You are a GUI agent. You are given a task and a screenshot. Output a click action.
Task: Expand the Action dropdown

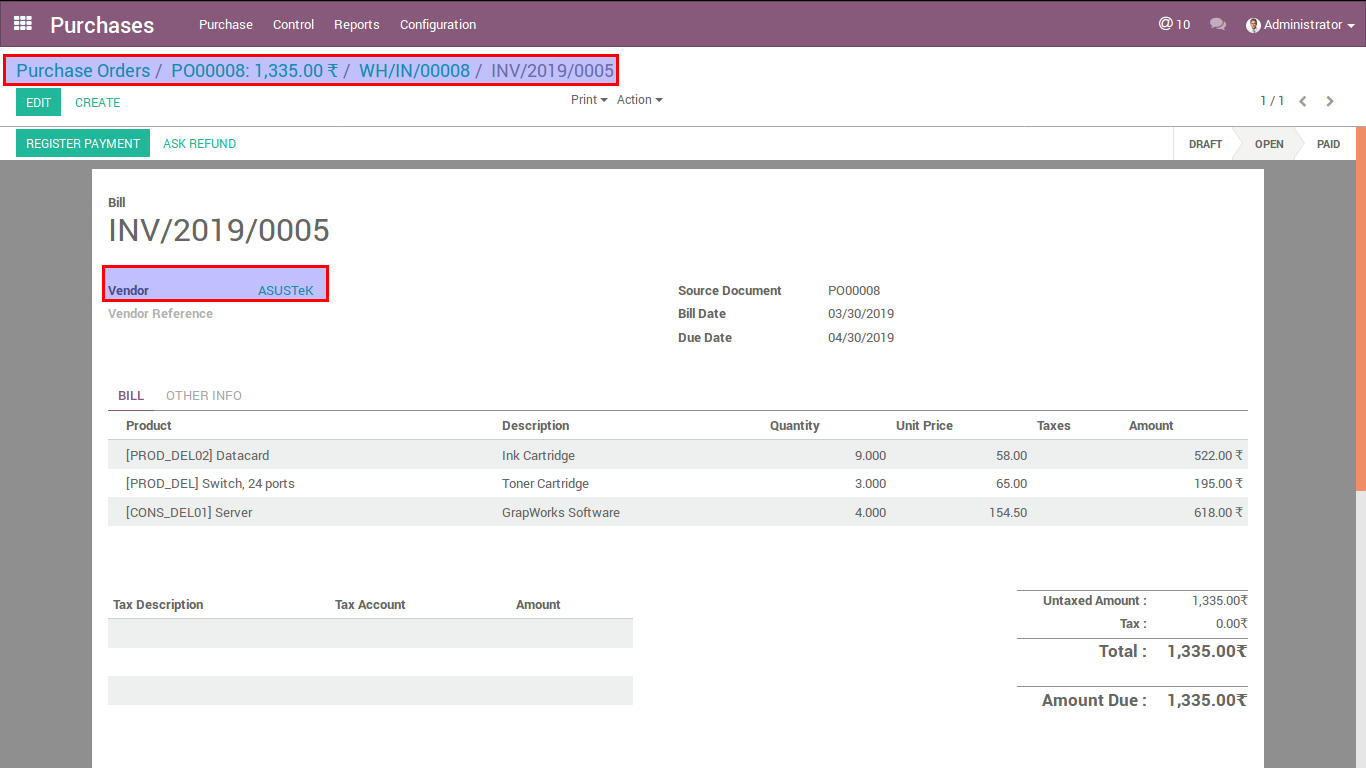639,100
